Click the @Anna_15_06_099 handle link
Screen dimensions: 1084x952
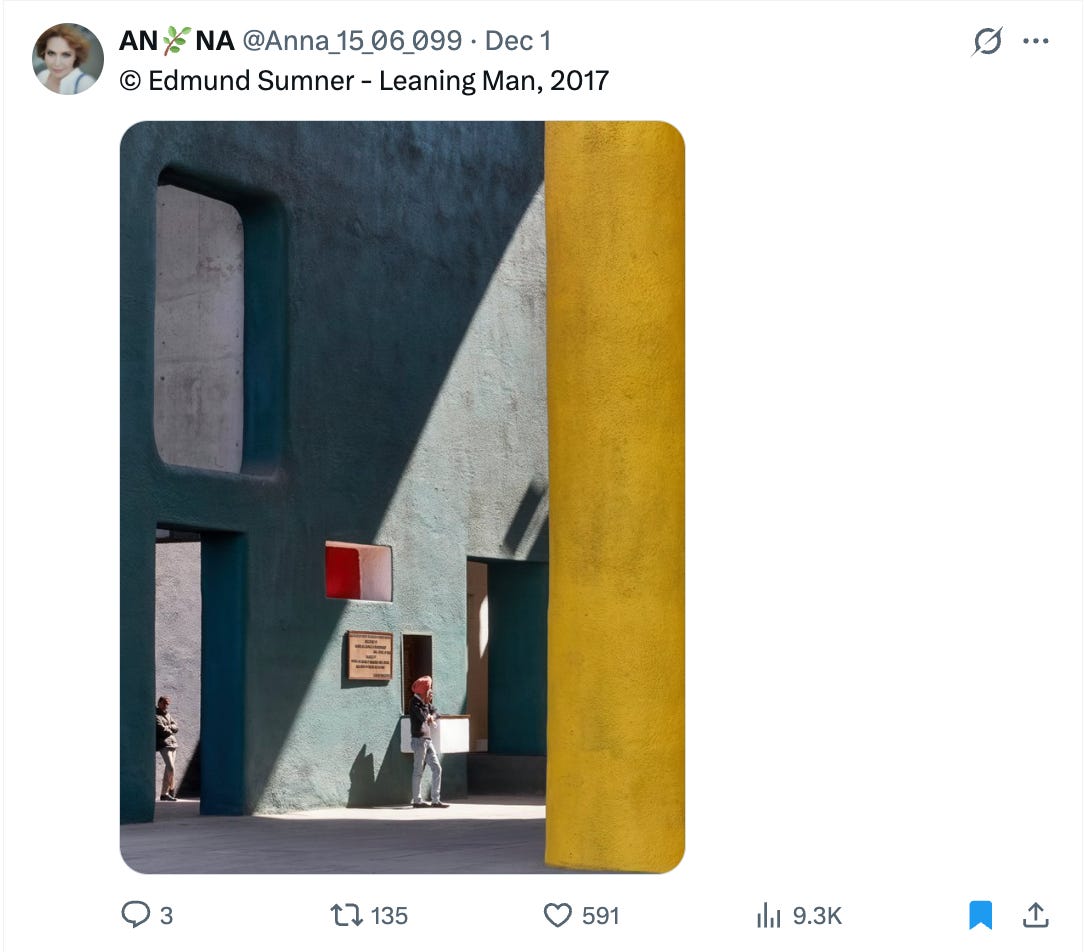[352, 41]
